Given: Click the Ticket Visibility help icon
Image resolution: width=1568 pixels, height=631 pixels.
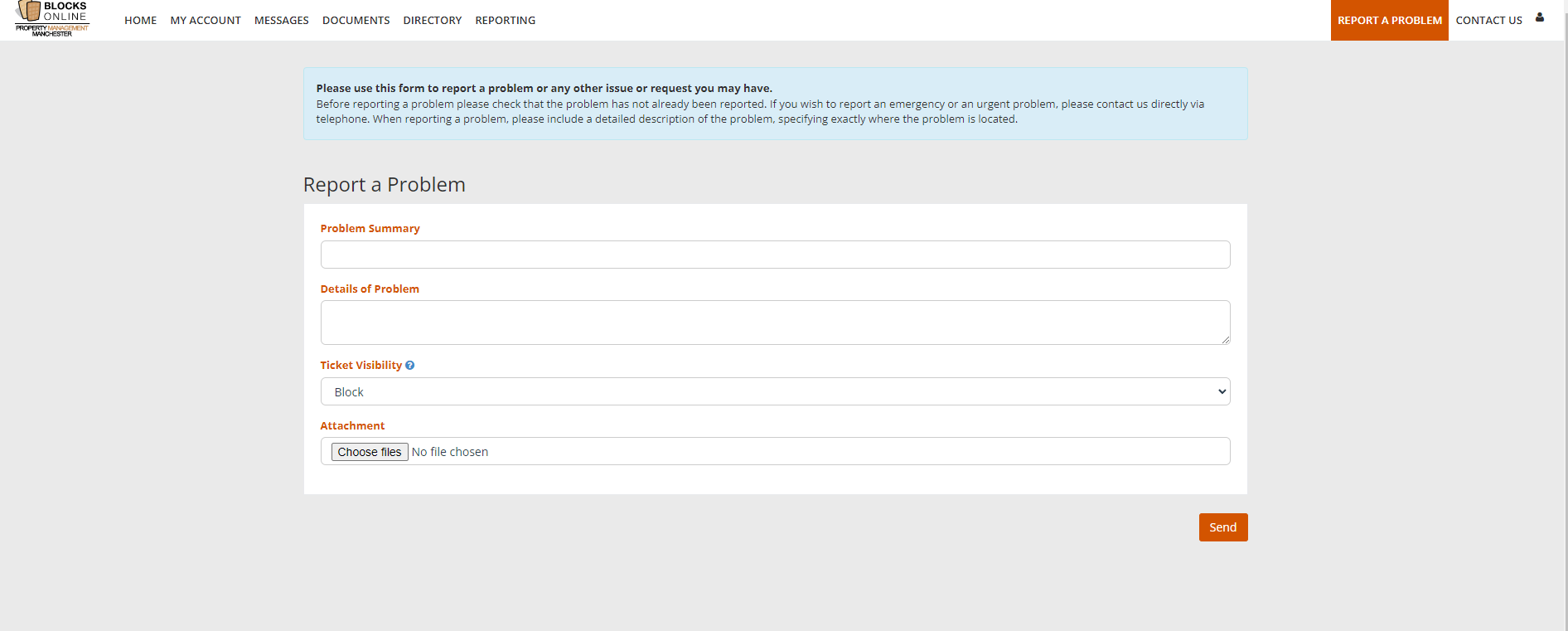Looking at the screenshot, I should pyautogui.click(x=409, y=366).
